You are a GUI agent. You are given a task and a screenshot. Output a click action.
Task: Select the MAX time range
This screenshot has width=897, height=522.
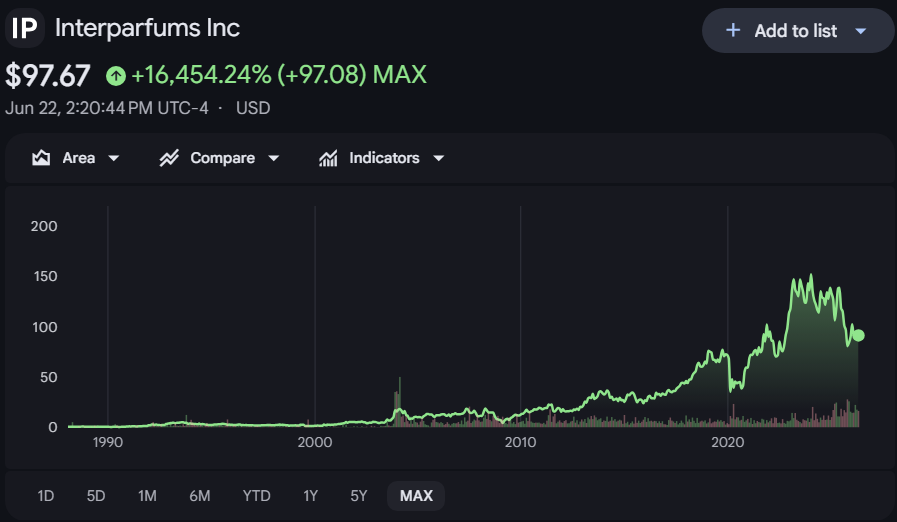pyautogui.click(x=416, y=496)
